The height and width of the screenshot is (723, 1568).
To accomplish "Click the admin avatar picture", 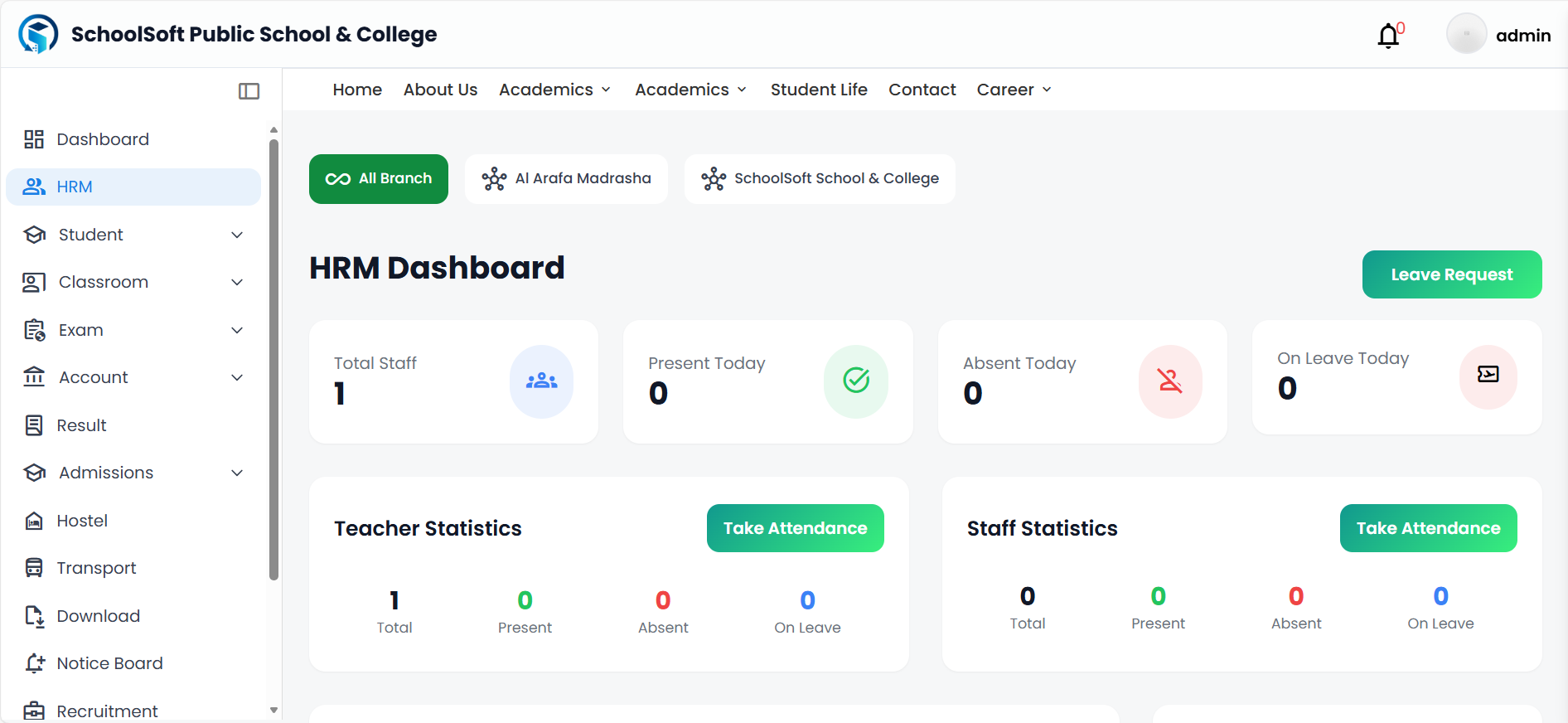I will (1466, 35).
